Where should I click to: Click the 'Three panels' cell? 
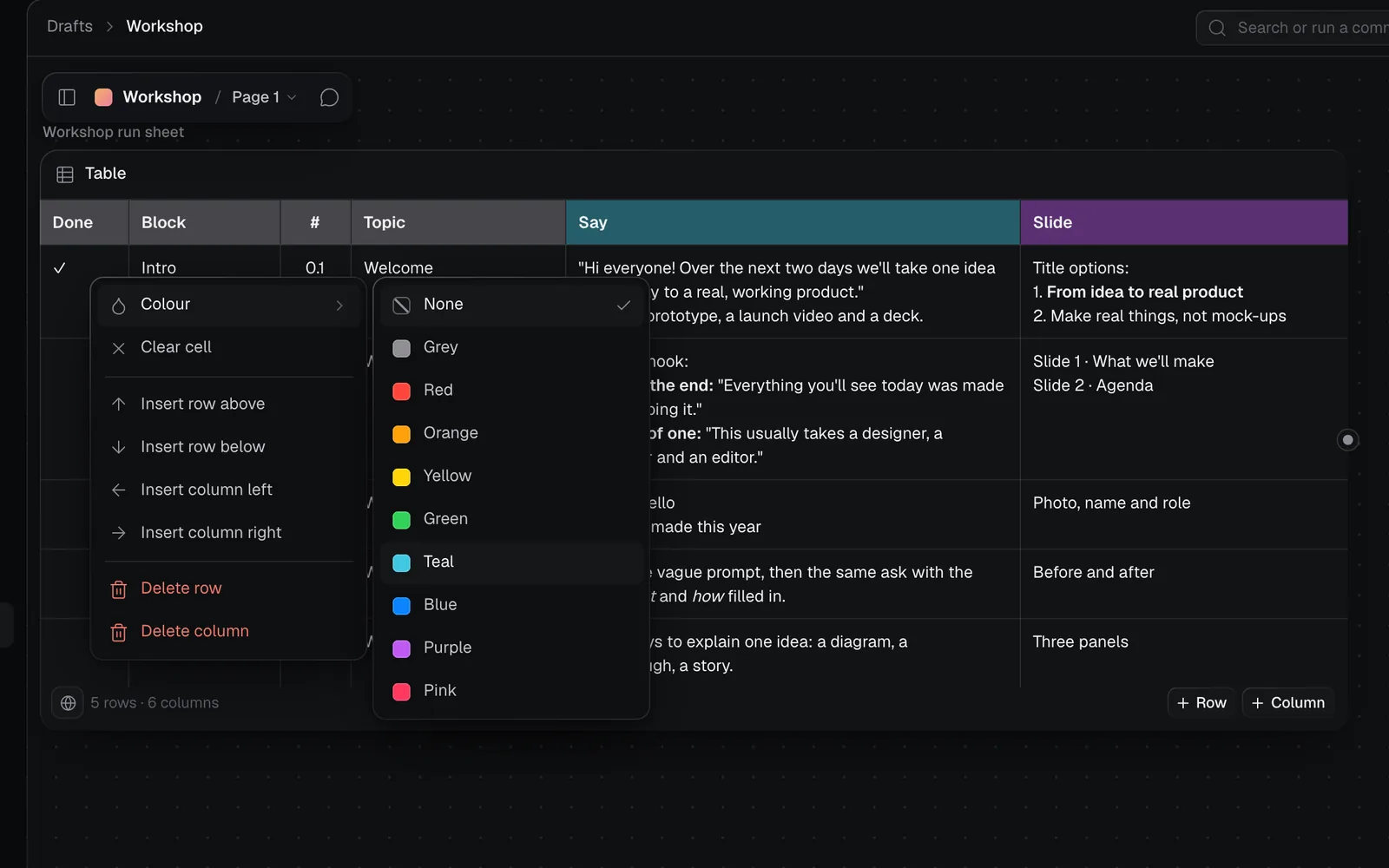pos(1184,654)
